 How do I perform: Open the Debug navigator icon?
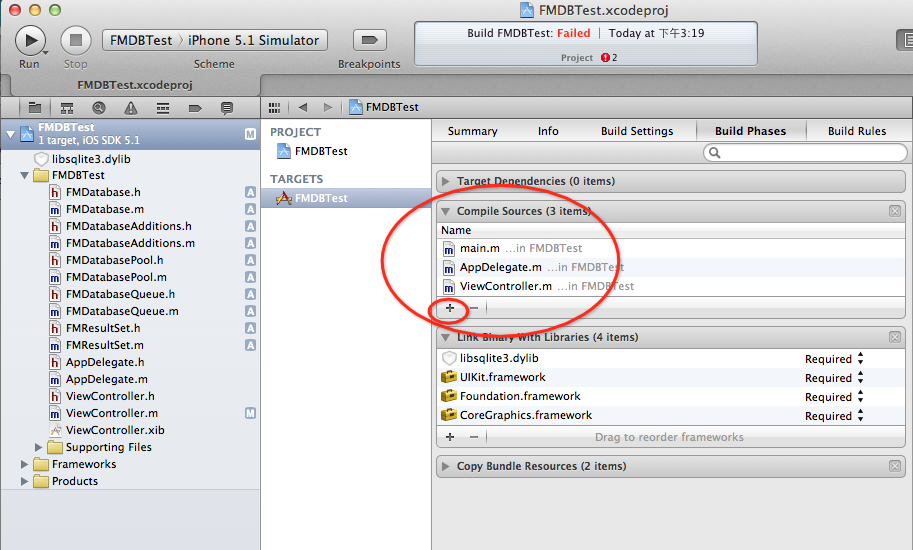click(x=163, y=108)
